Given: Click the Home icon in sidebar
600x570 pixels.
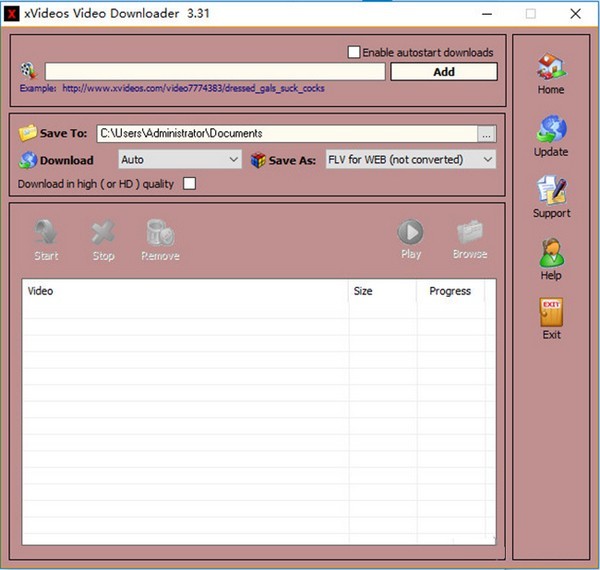Looking at the screenshot, I should (x=551, y=68).
